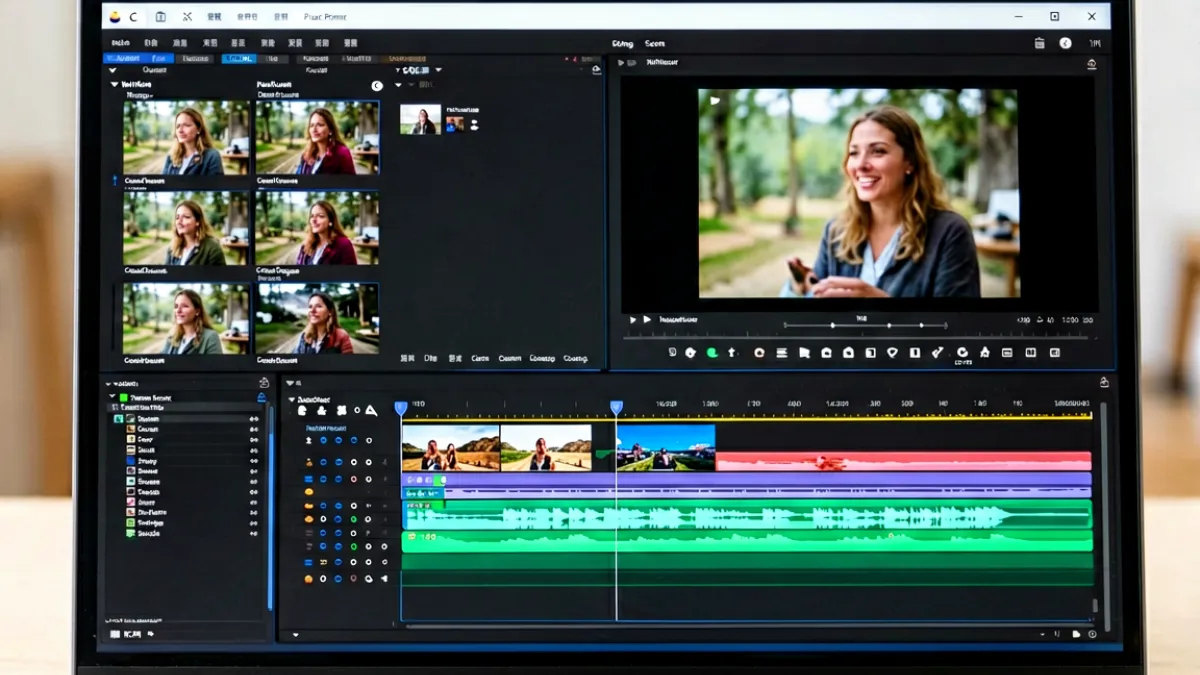Image resolution: width=1200 pixels, height=675 pixels.
Task: Click the app logo icon in the title bar
Action: (x=114, y=17)
